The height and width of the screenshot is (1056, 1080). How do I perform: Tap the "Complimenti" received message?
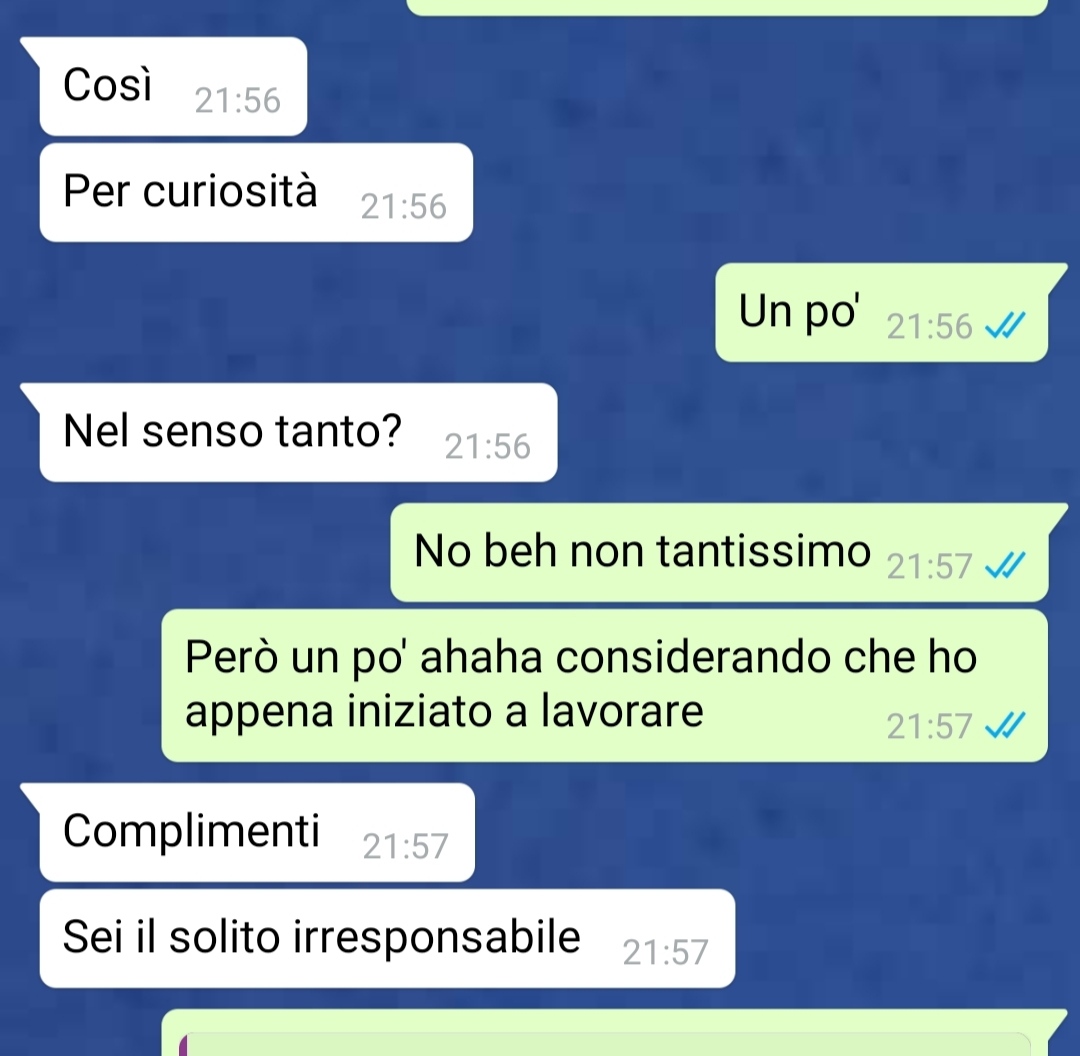[x=257, y=832]
